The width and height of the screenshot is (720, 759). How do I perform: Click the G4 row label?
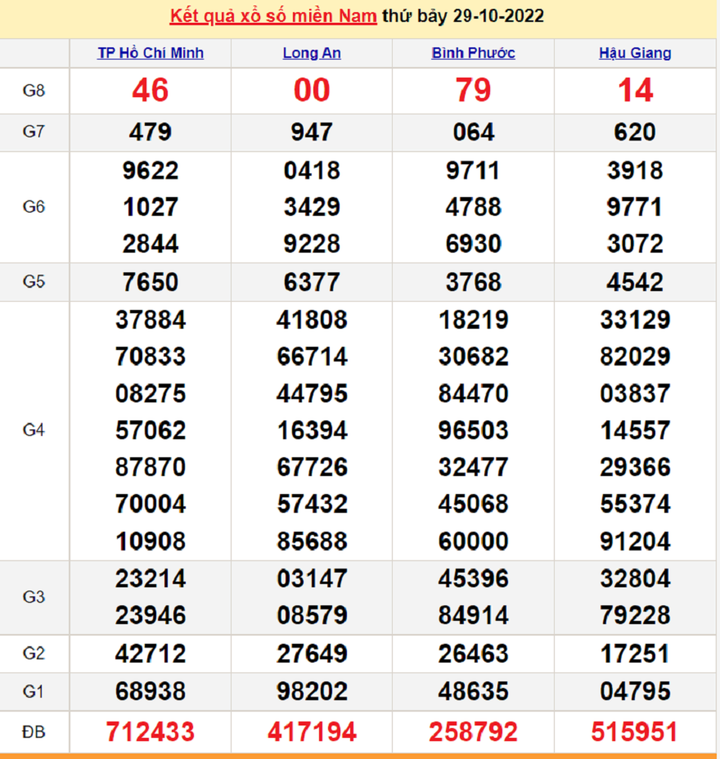pyautogui.click(x=34, y=430)
